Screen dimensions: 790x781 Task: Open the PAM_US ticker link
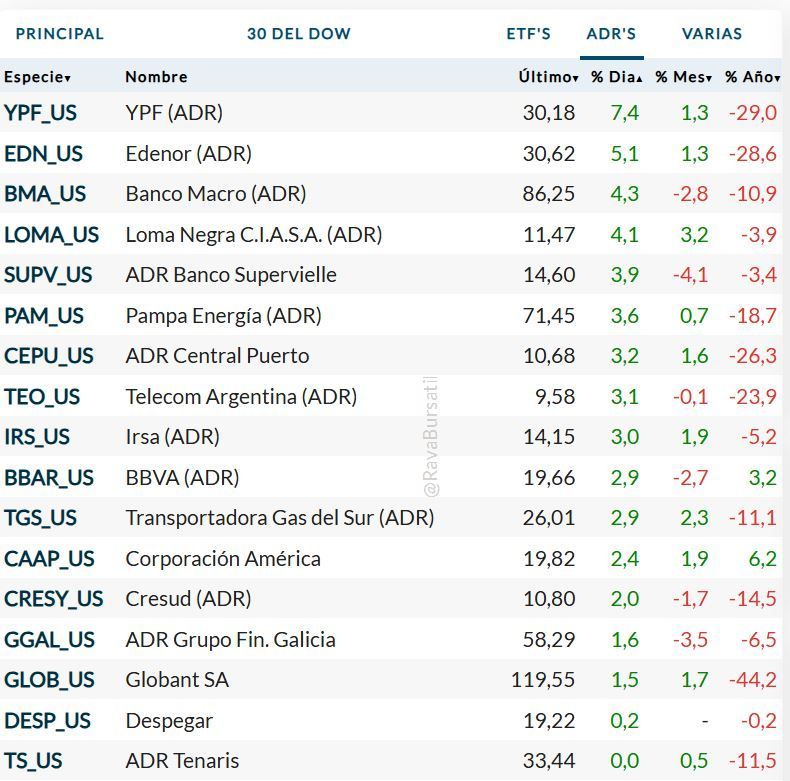click(44, 316)
